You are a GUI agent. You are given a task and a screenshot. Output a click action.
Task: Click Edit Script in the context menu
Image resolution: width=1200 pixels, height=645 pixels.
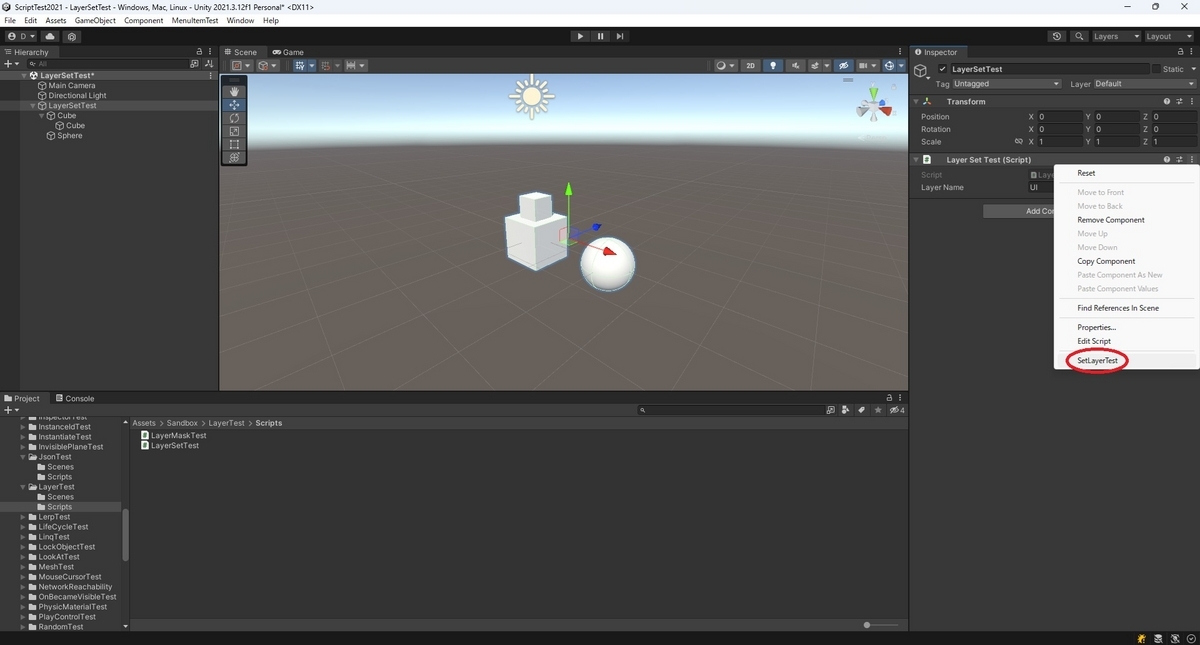[1095, 341]
